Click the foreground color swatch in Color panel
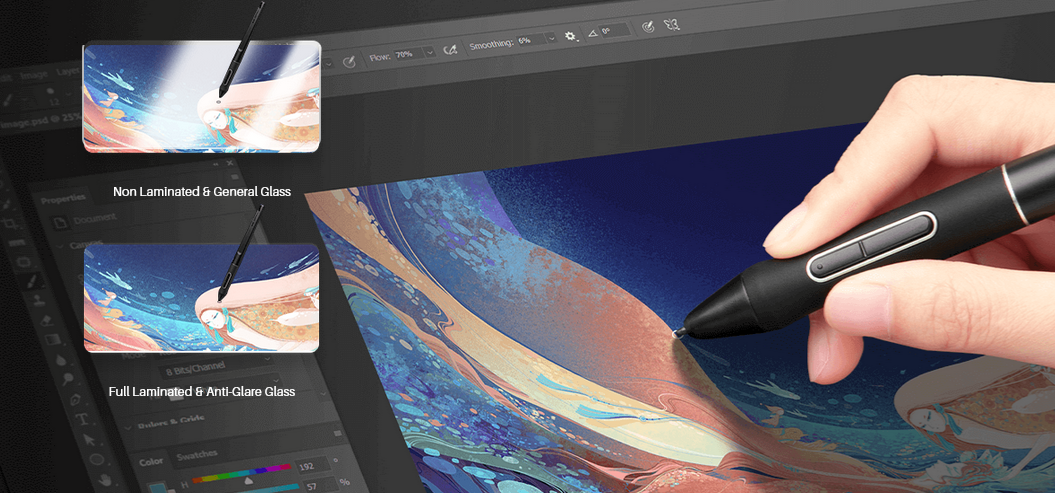Screen dimensions: 1055x493 tap(156, 486)
